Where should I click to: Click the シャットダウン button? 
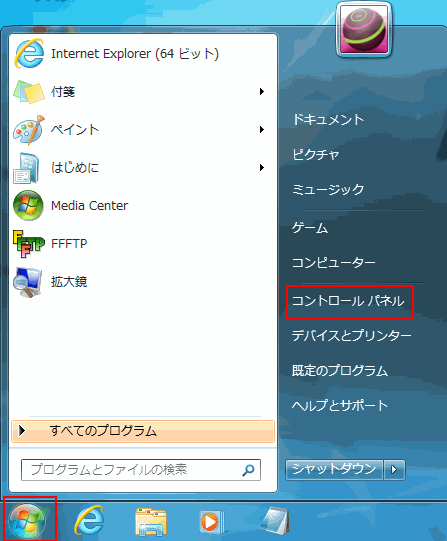334,470
